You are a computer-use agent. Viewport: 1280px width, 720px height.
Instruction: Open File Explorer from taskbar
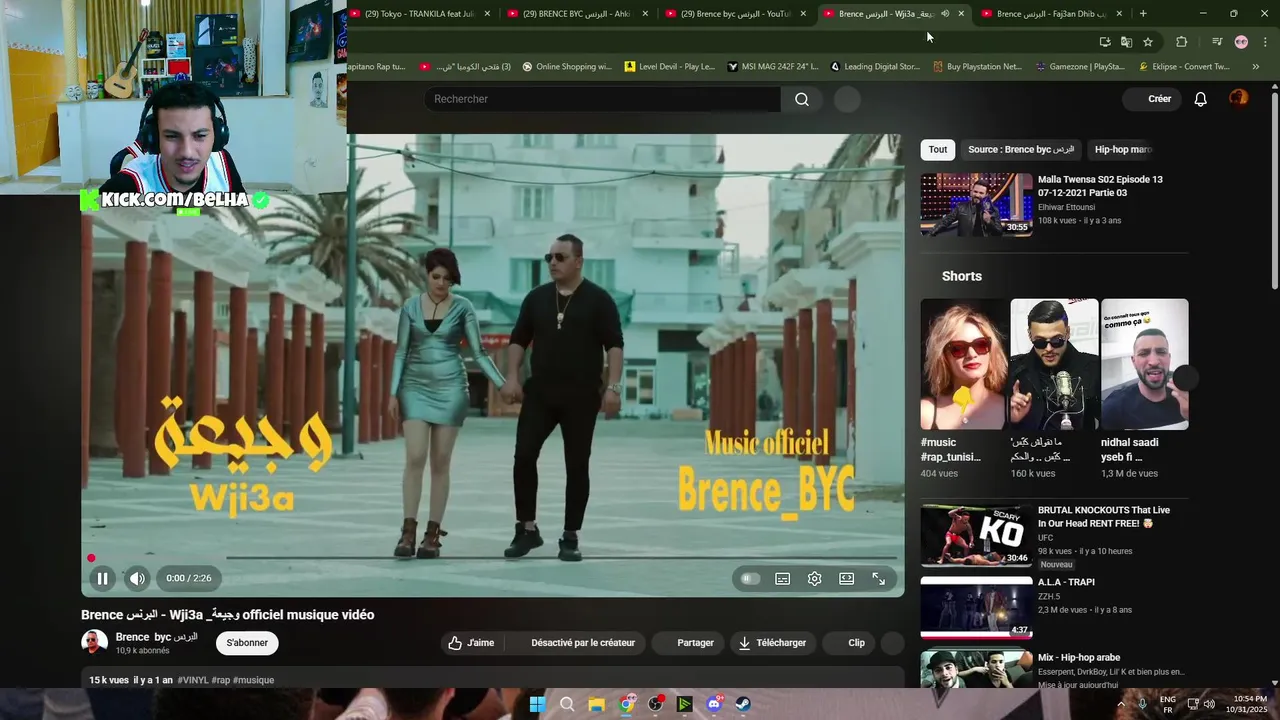click(x=596, y=704)
